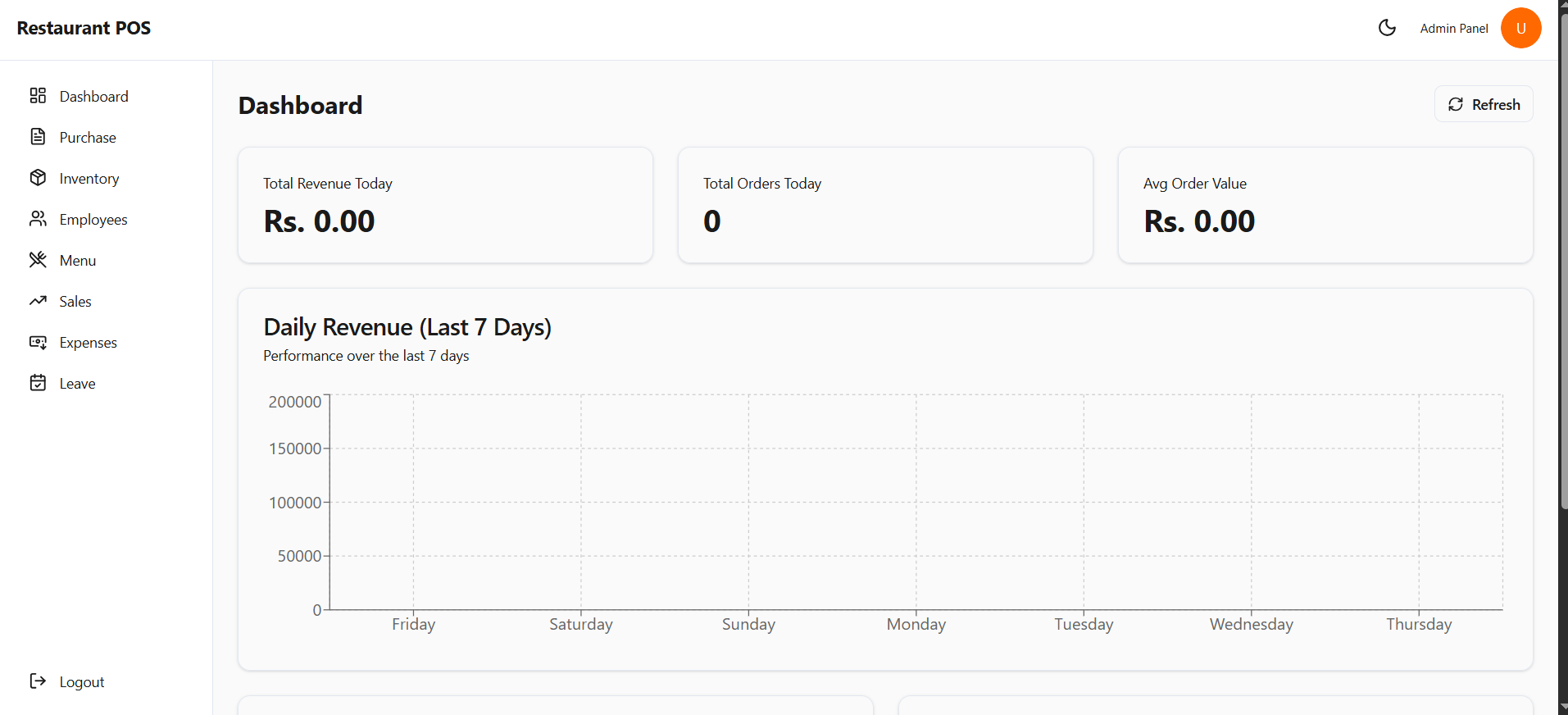The width and height of the screenshot is (1568, 715).
Task: Go to the Sales section
Action: 75,302
